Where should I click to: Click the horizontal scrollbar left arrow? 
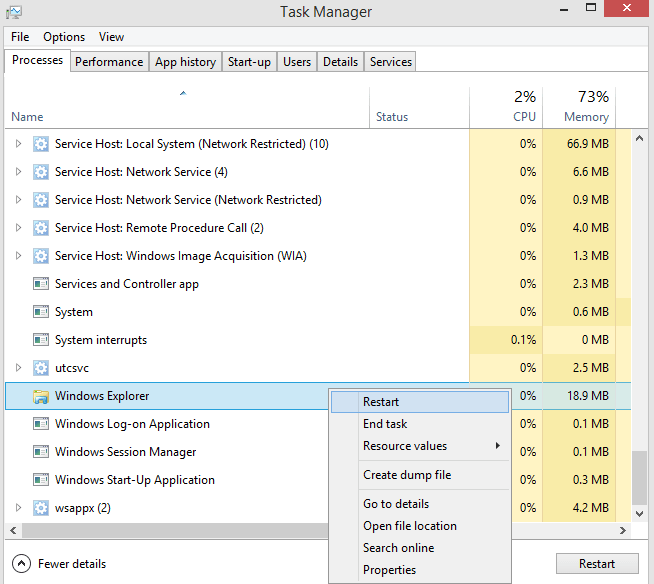[x=13, y=530]
